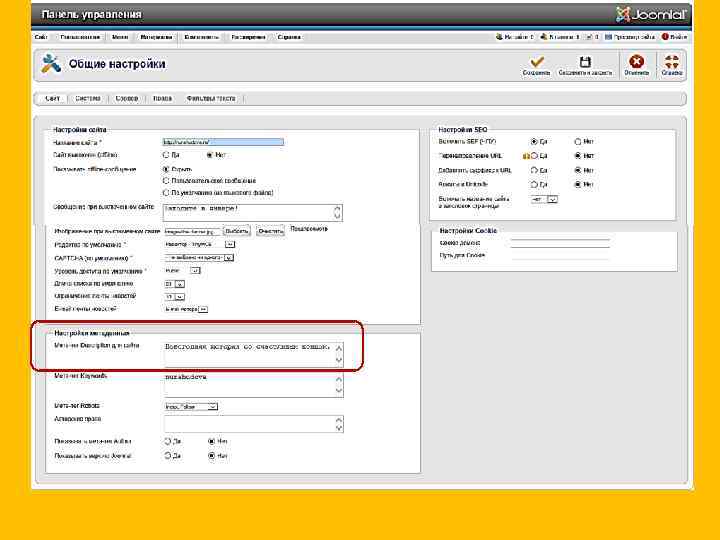Choose Скрыть for the offline message
The image size is (720, 540).
tap(167, 169)
